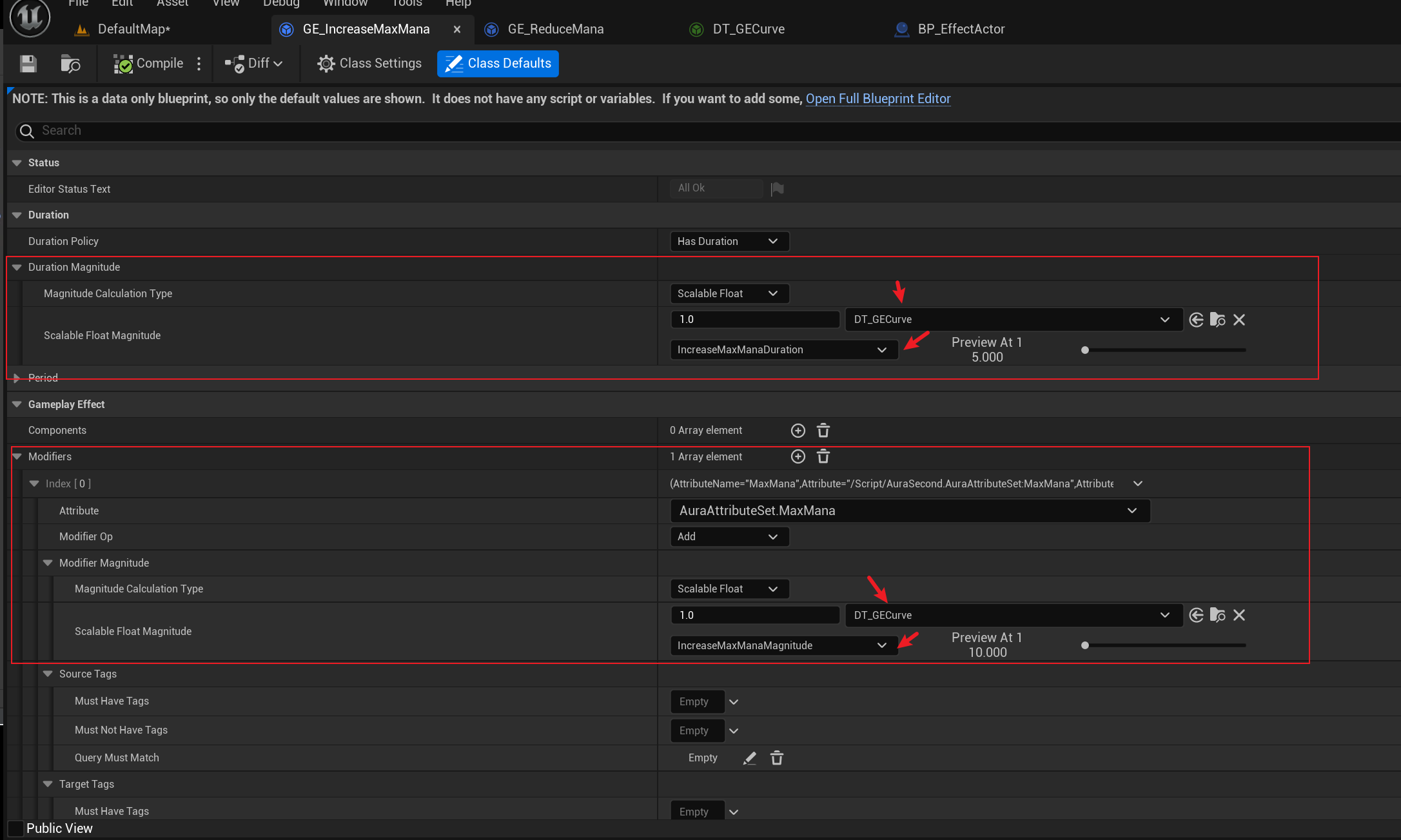Click the use selected asset arrow for Duration curve
1401x840 pixels.
1196,320
